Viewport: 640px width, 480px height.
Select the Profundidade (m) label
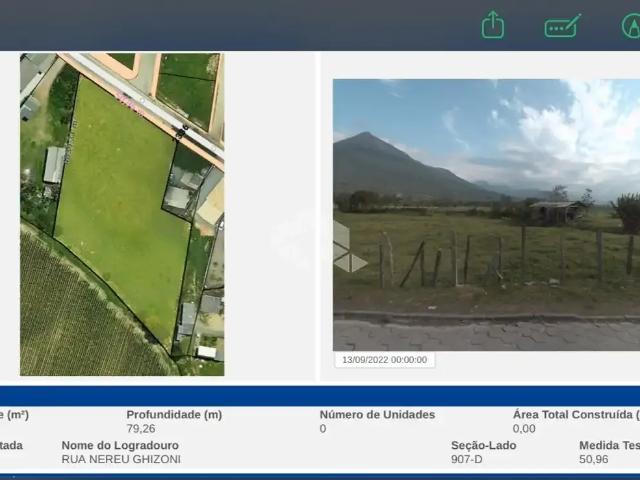coord(174,415)
